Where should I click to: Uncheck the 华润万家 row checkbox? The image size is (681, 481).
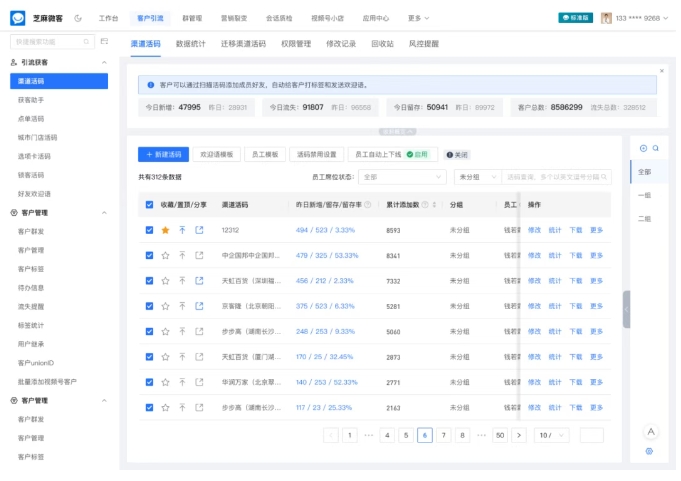149,382
